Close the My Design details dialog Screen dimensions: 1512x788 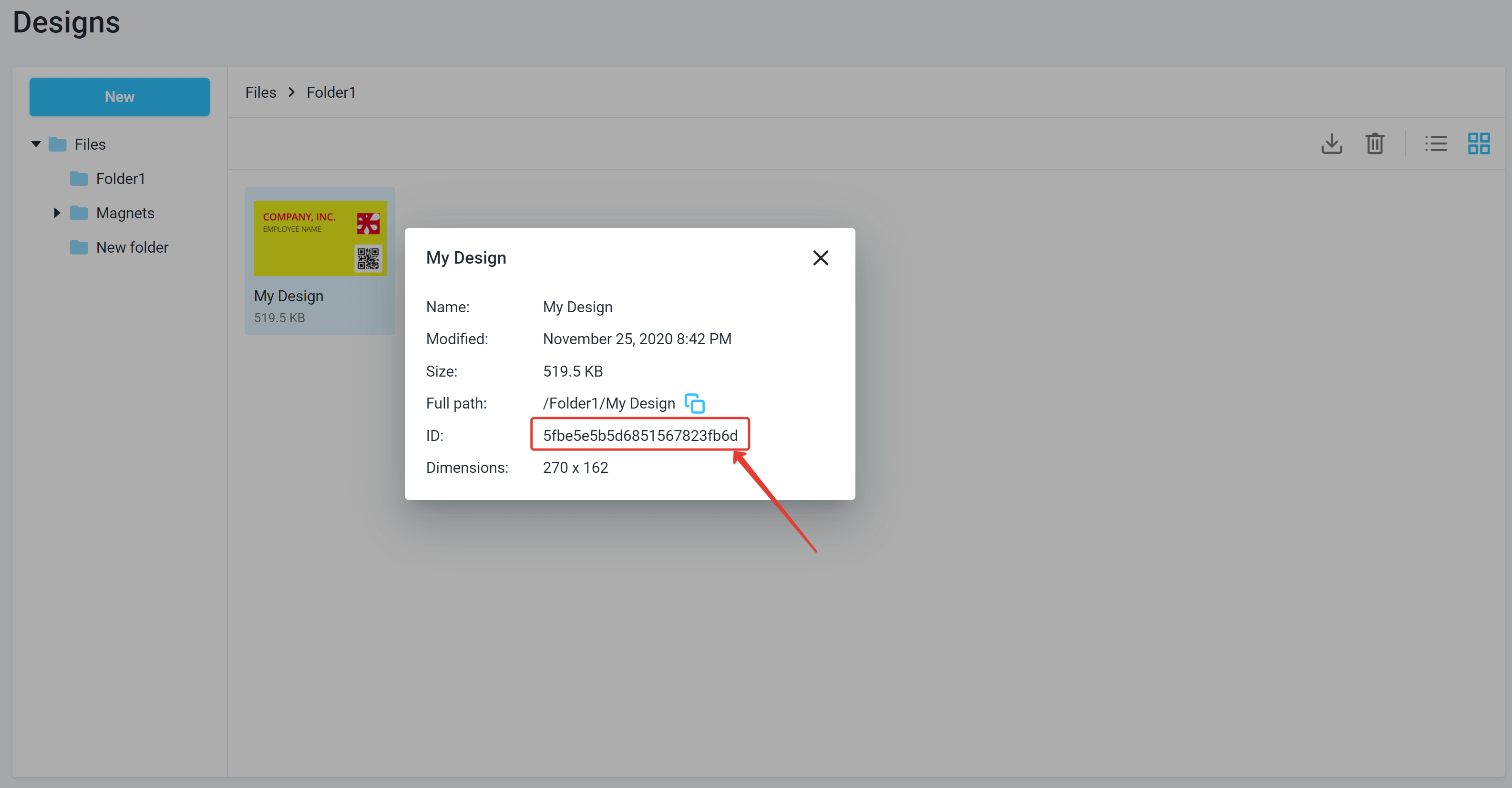coord(820,258)
